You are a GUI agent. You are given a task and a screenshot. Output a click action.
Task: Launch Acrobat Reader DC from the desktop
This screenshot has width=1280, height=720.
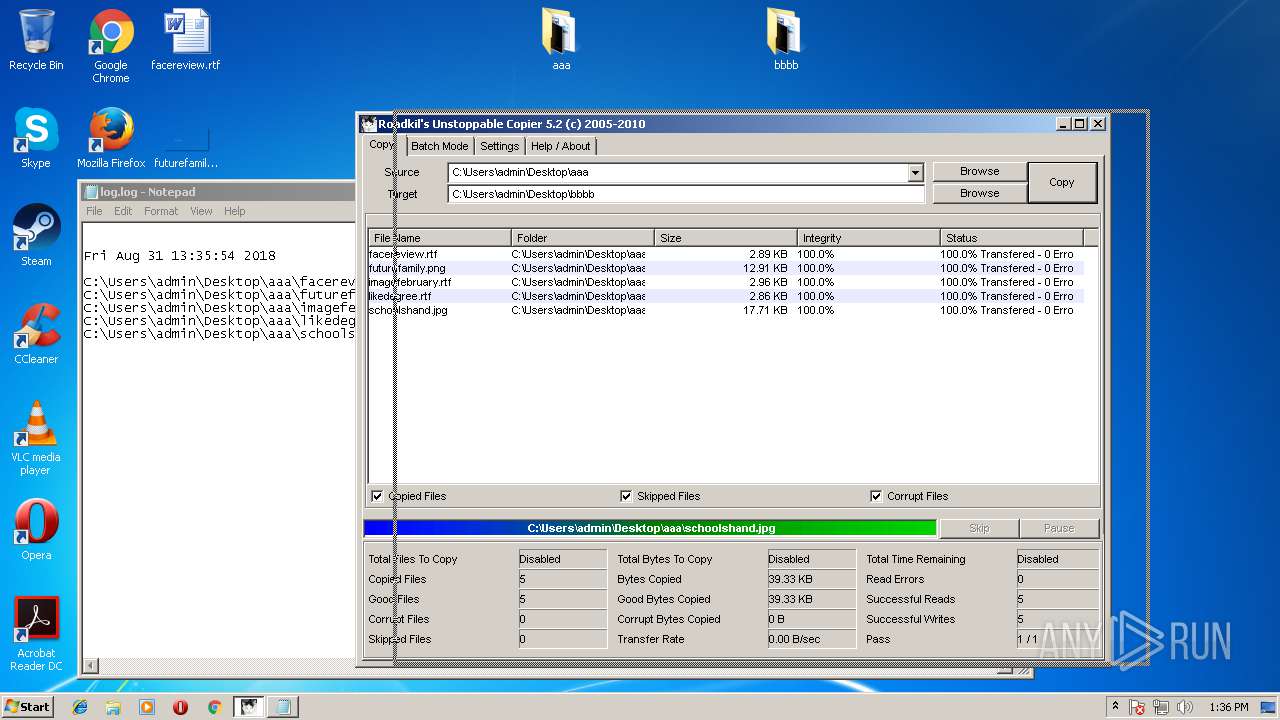36,634
